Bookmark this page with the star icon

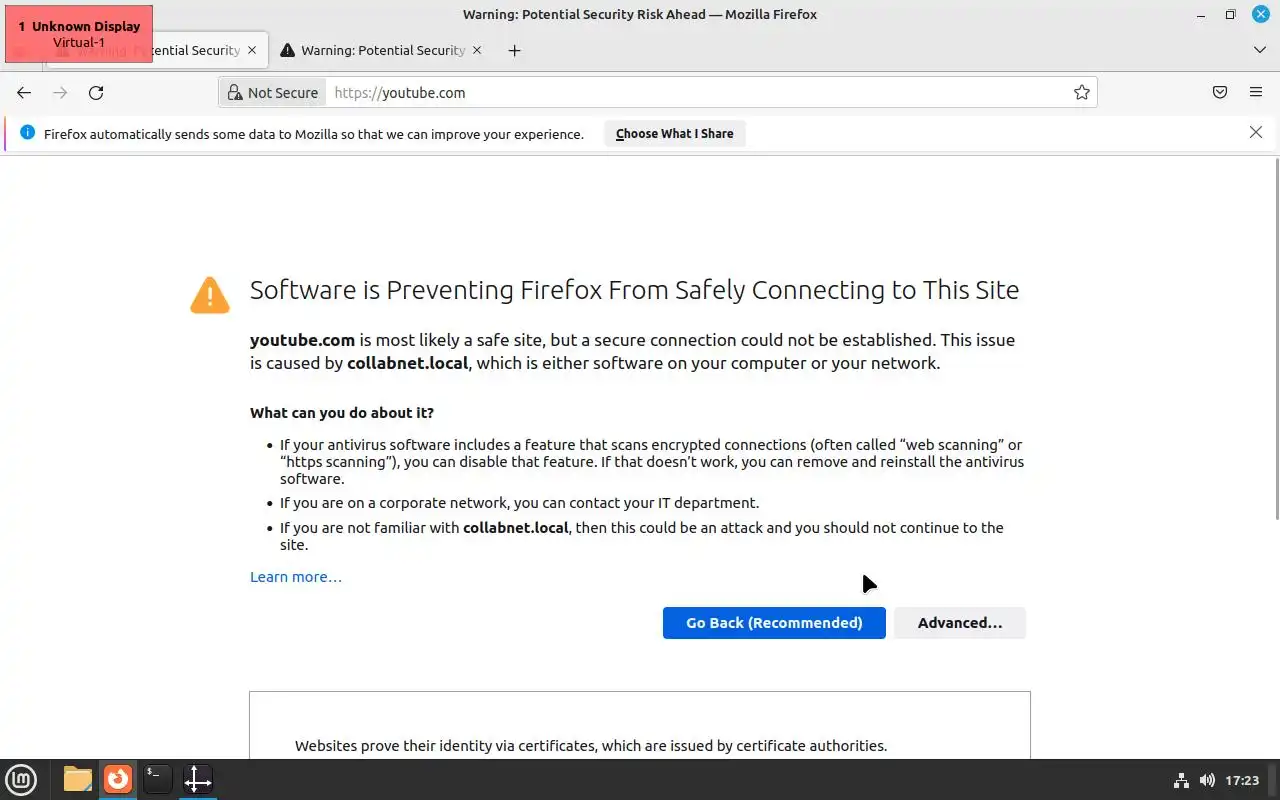[1081, 93]
